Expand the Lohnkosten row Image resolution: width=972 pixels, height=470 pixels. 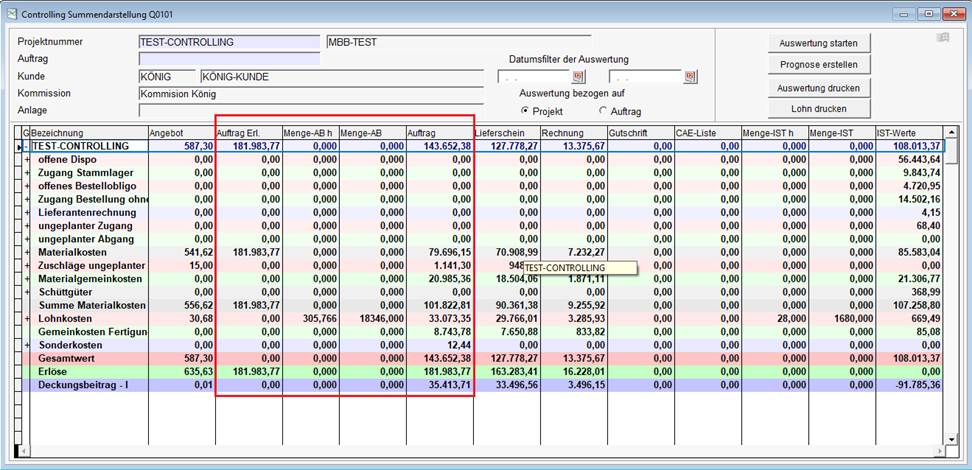pos(27,317)
